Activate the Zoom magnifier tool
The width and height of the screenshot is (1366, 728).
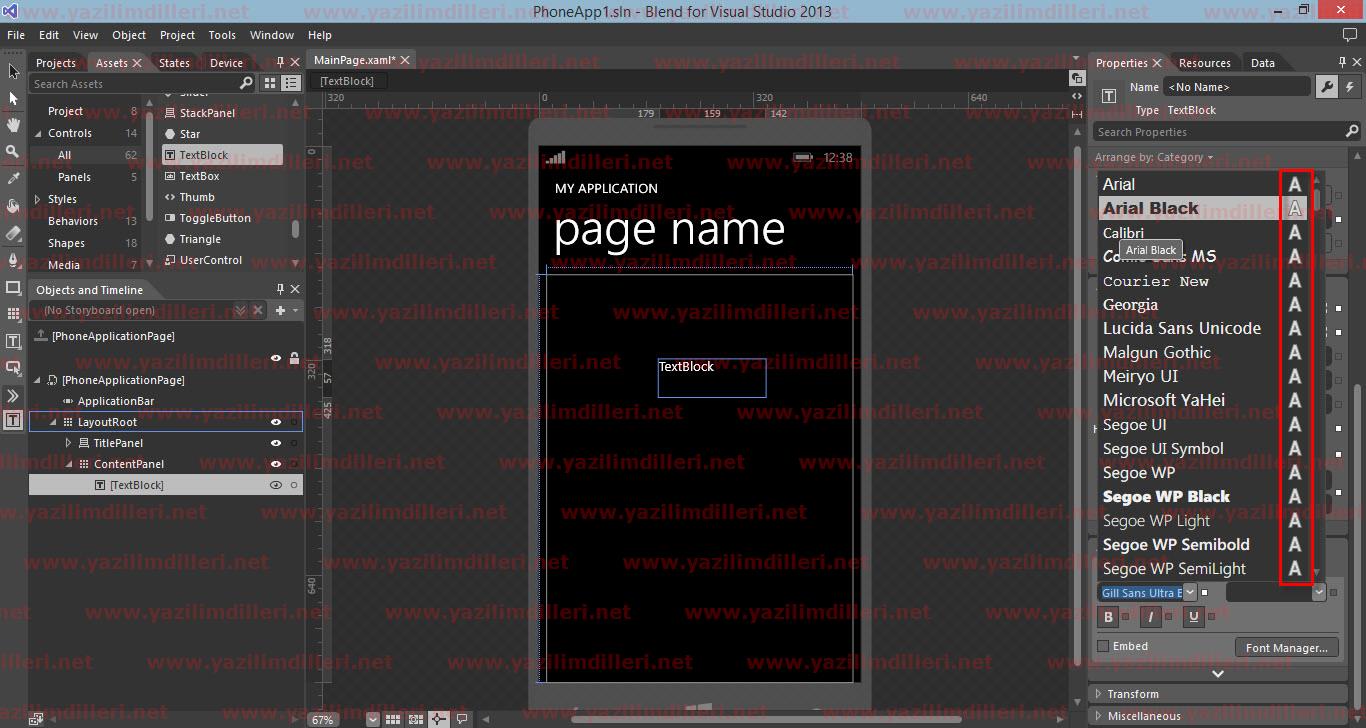click(x=13, y=152)
